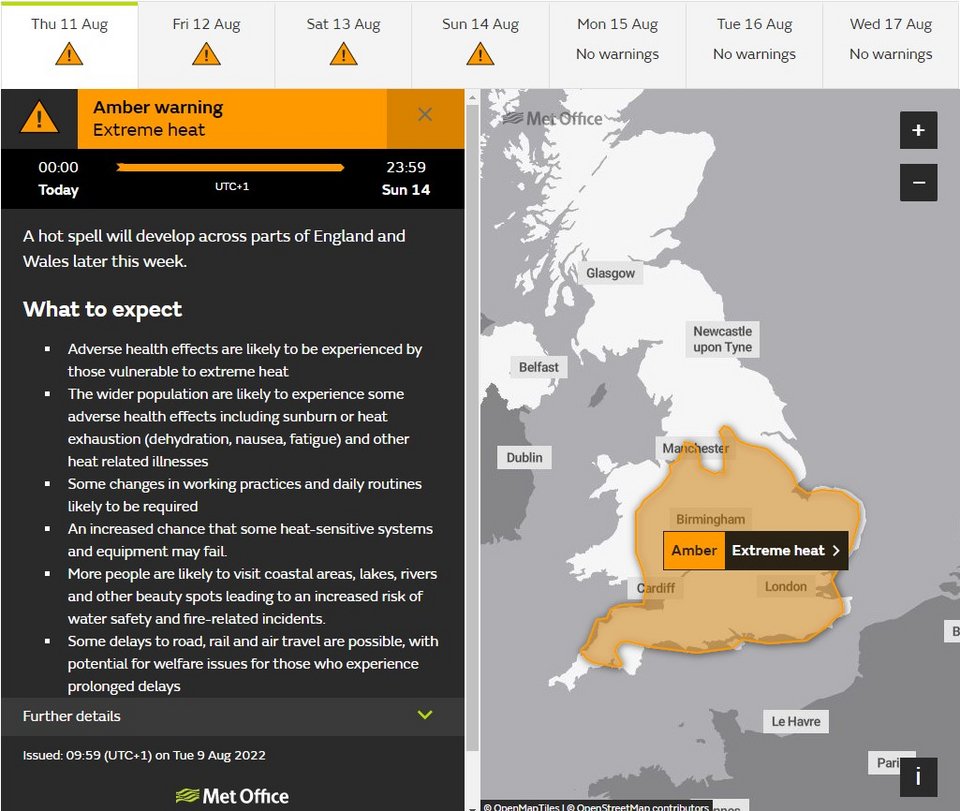Open the Amber Extreme heat map label
This screenshot has width=960, height=811.
755,550
